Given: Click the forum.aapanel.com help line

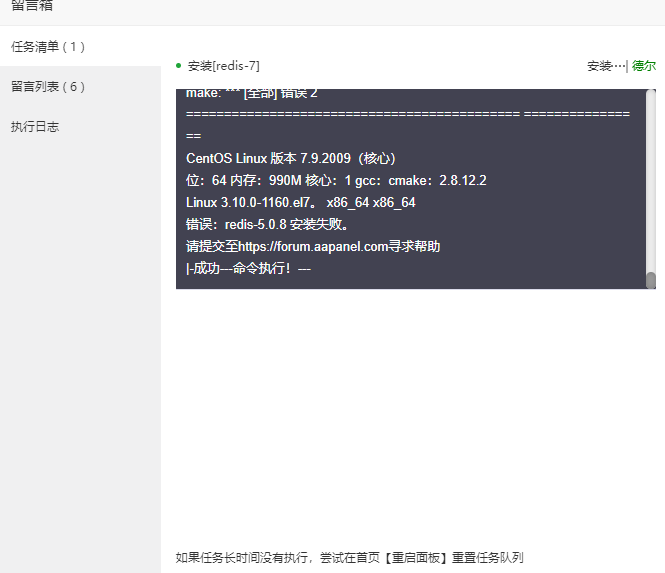Looking at the screenshot, I should coord(313,246).
